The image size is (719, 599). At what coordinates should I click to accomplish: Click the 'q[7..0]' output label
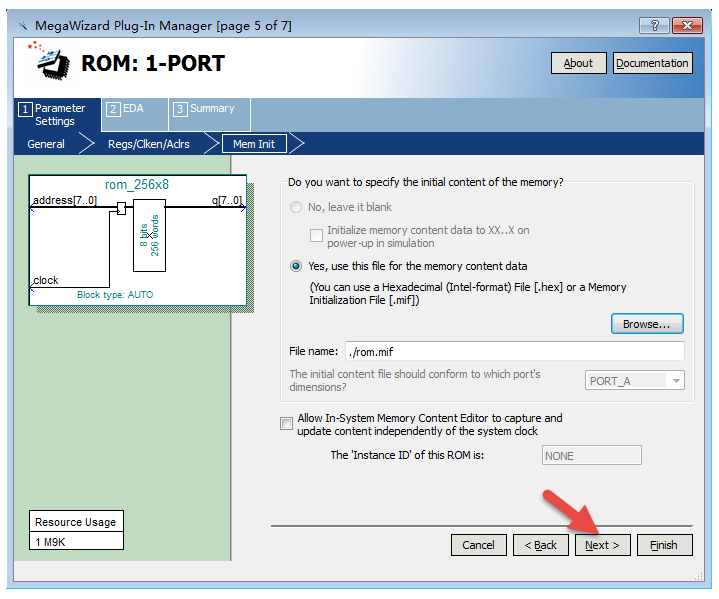tap(227, 200)
